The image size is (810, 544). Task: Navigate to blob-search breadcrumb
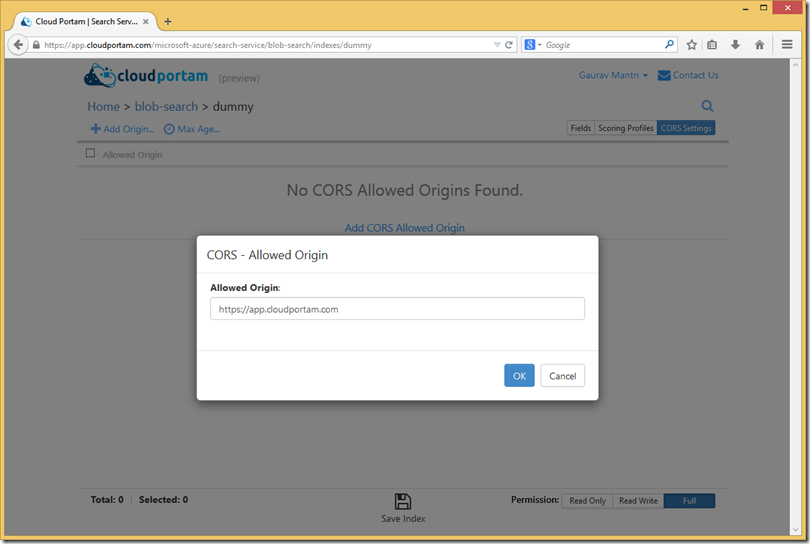166,106
